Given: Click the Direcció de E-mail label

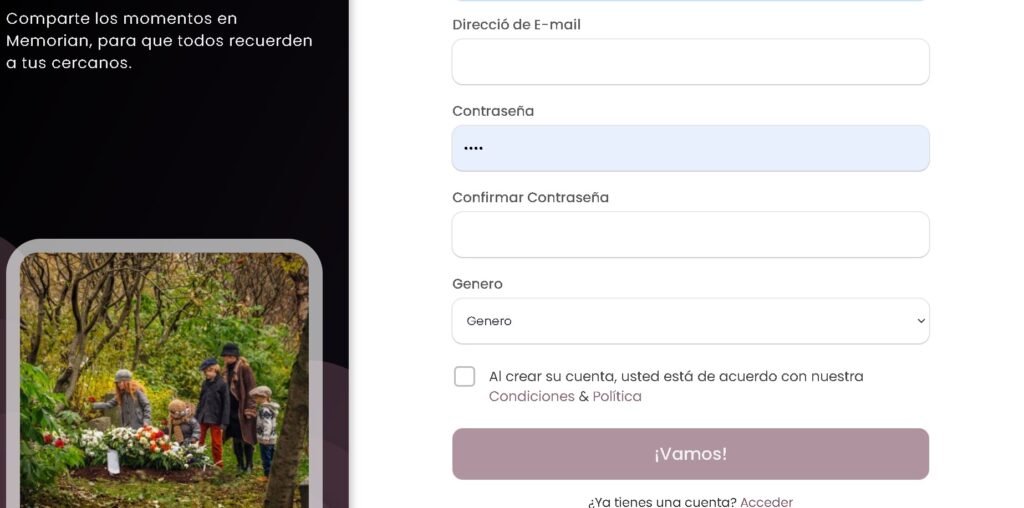Looking at the screenshot, I should pos(516,25).
